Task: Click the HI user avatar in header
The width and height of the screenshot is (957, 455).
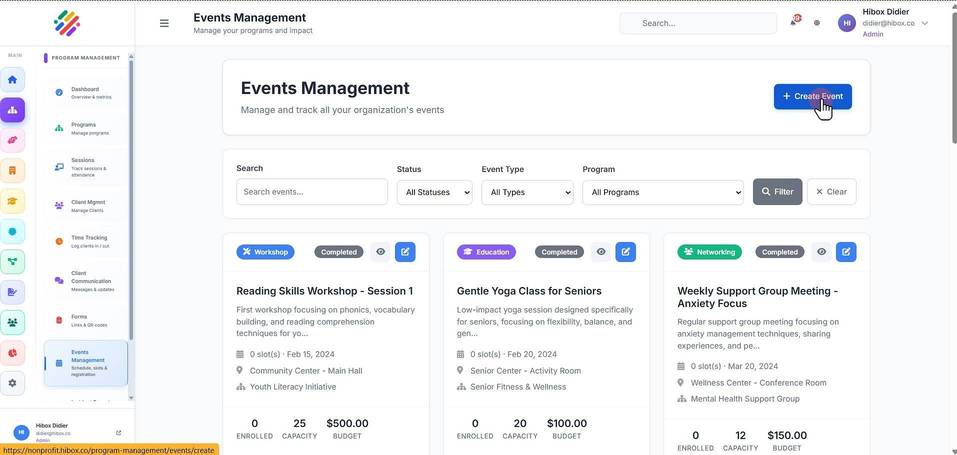Action: [847, 23]
